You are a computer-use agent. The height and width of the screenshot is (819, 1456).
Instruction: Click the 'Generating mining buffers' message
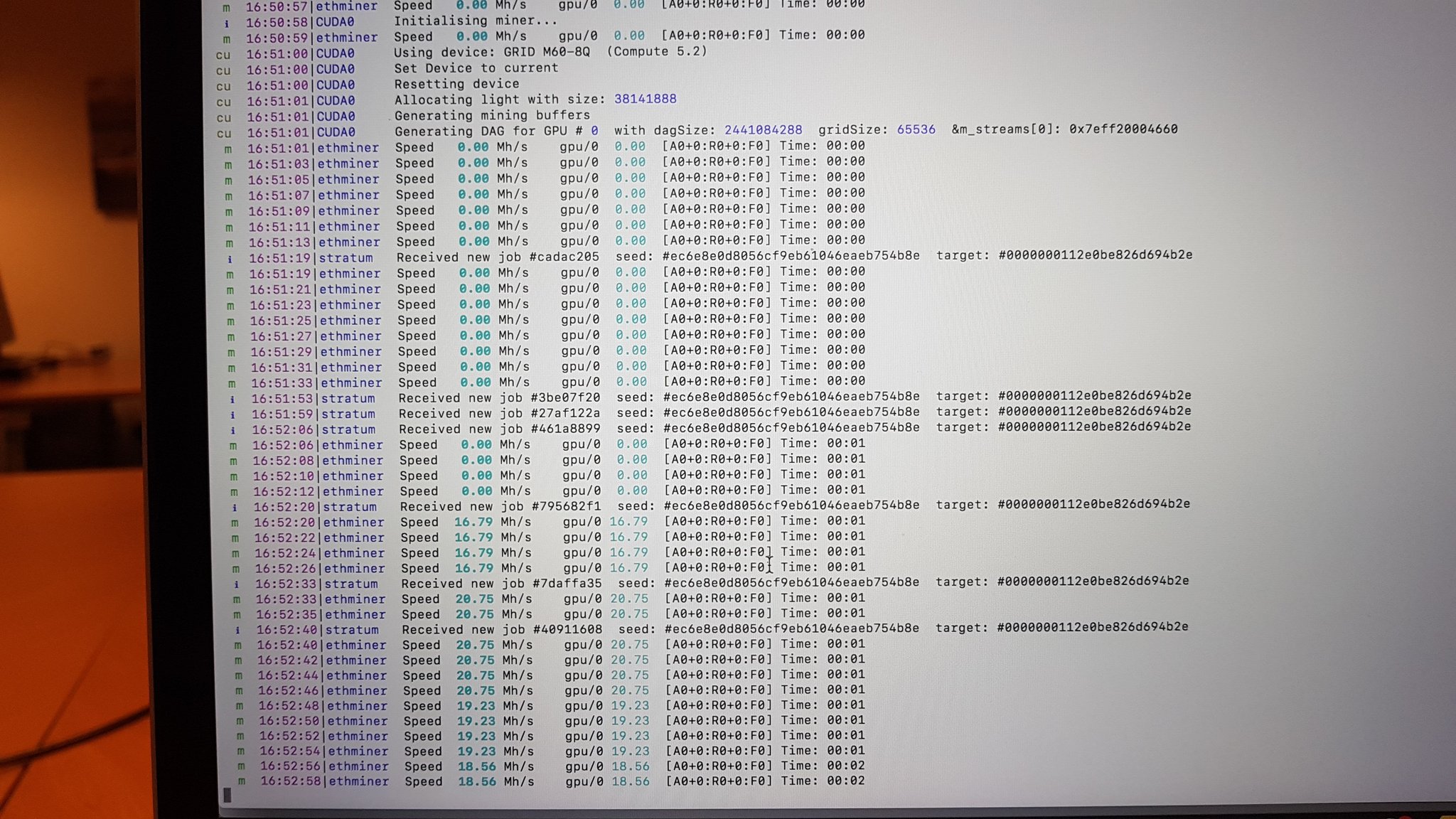click(x=492, y=115)
